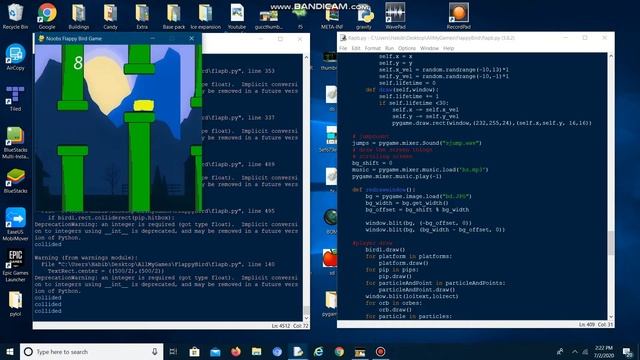Open the guccthumb image file
The image size is (640, 360).
point(269,19)
